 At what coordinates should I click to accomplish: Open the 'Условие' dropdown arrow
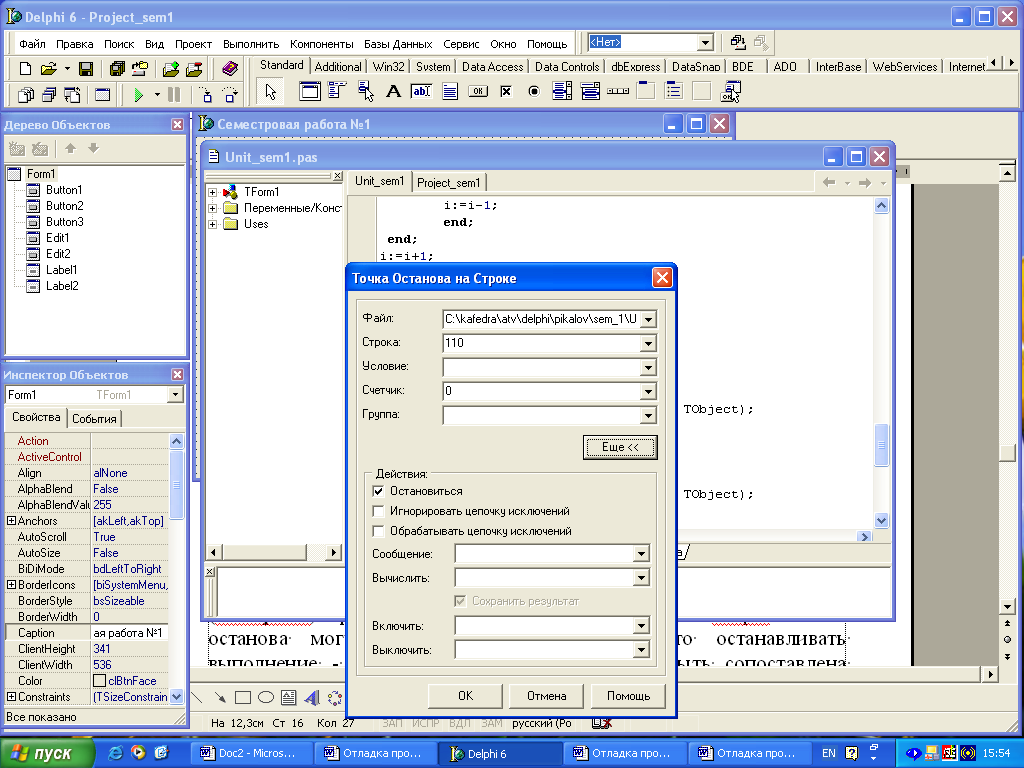click(x=648, y=368)
